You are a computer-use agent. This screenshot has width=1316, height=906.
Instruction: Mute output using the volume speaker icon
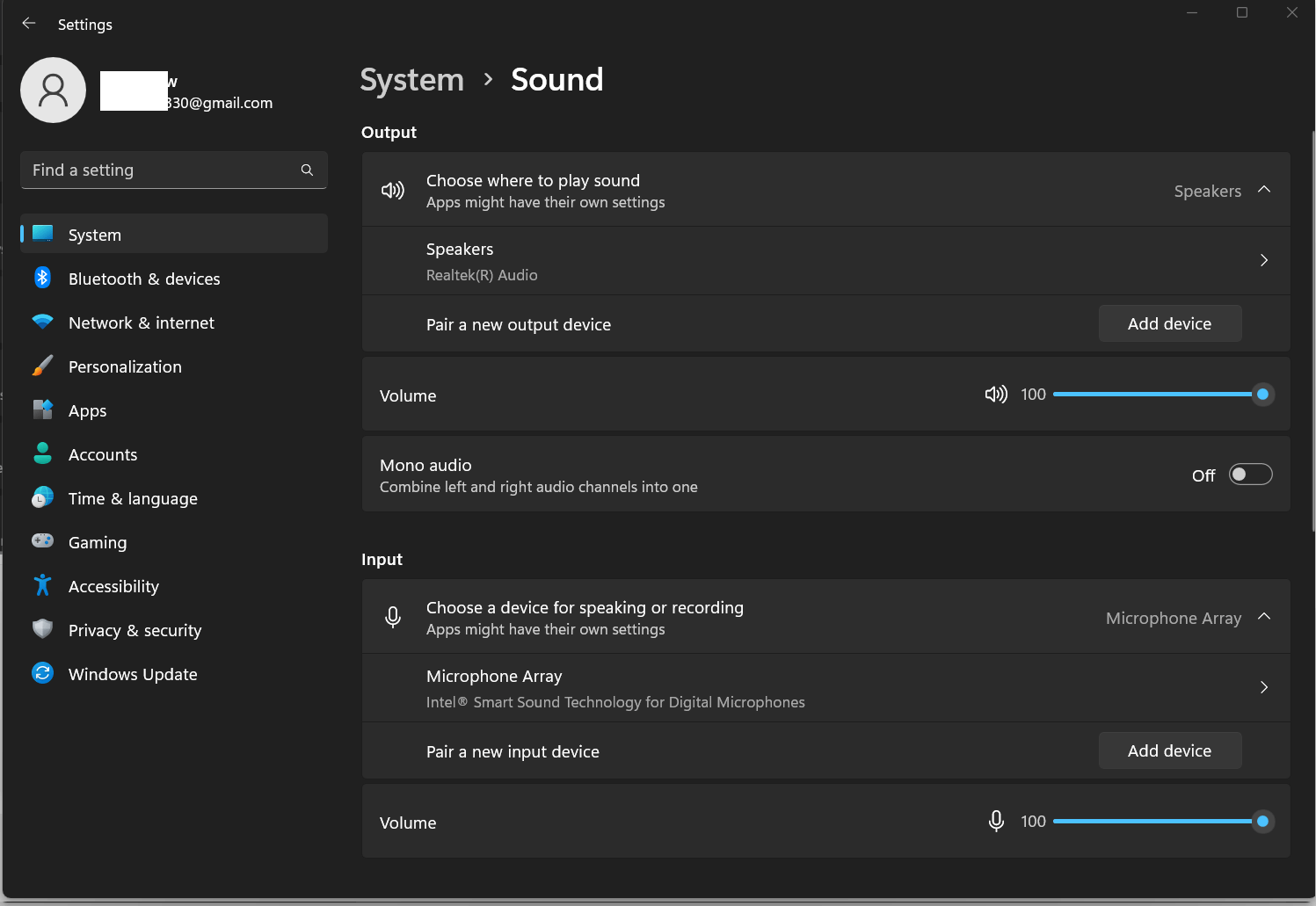pos(995,395)
